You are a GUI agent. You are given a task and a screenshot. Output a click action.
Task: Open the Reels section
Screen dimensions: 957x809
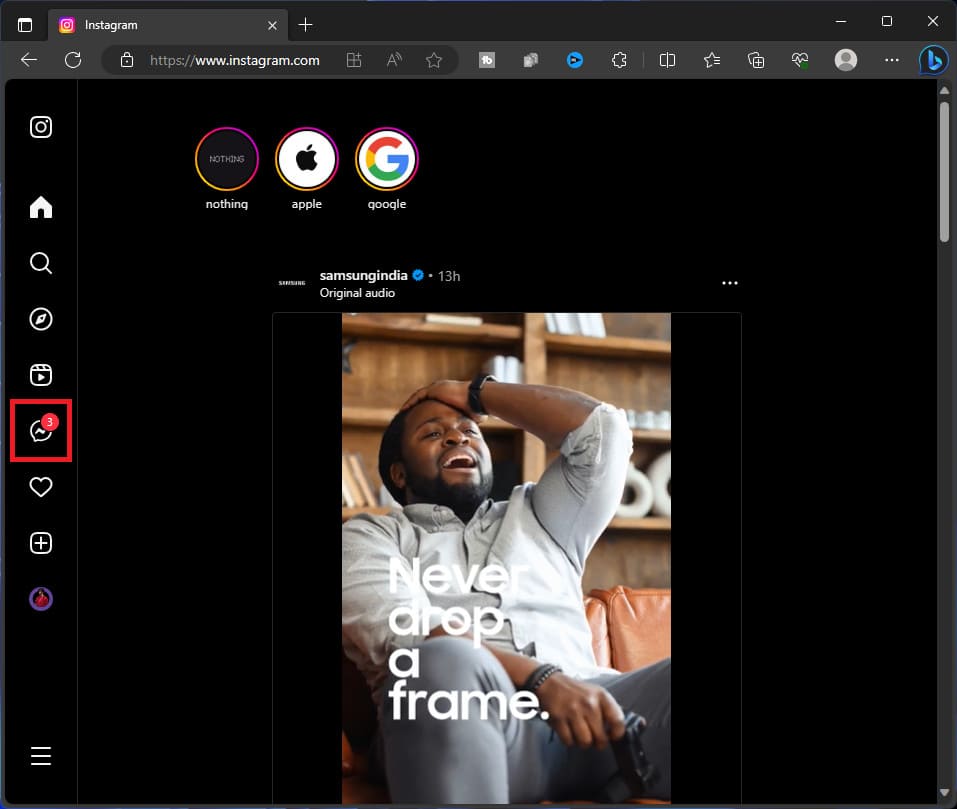coord(41,375)
